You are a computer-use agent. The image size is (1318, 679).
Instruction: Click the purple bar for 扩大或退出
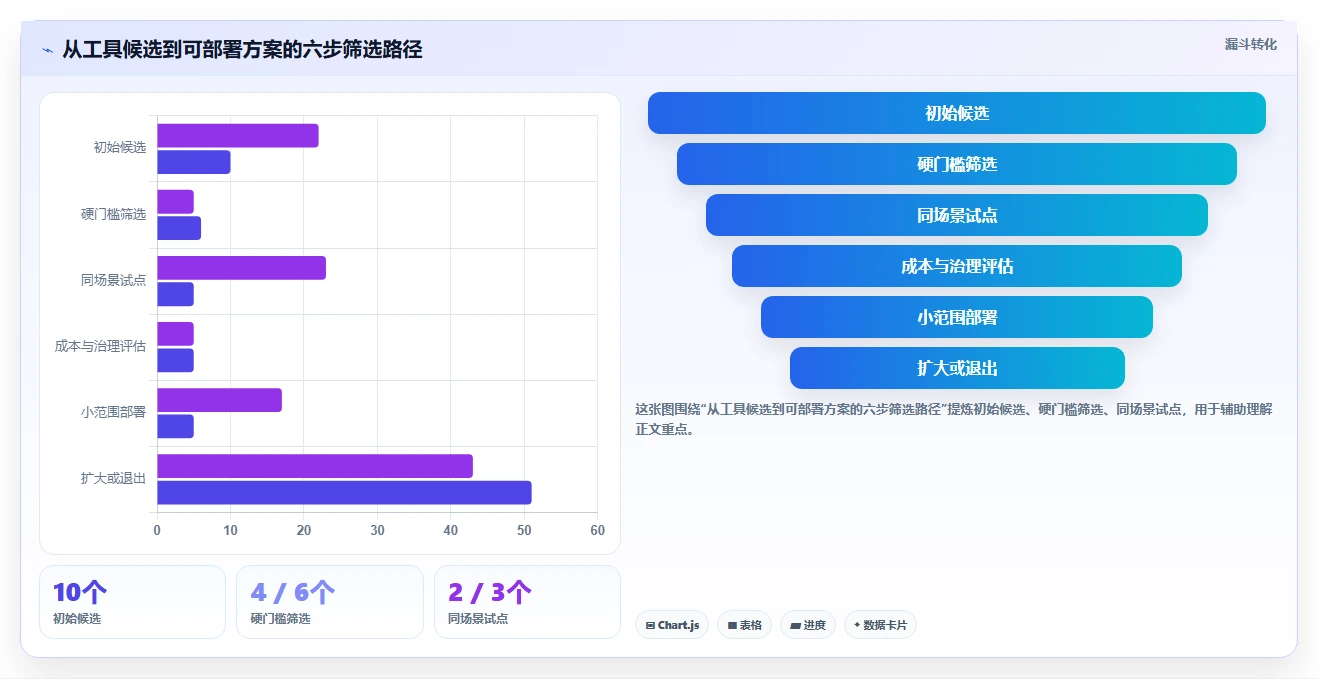315,466
